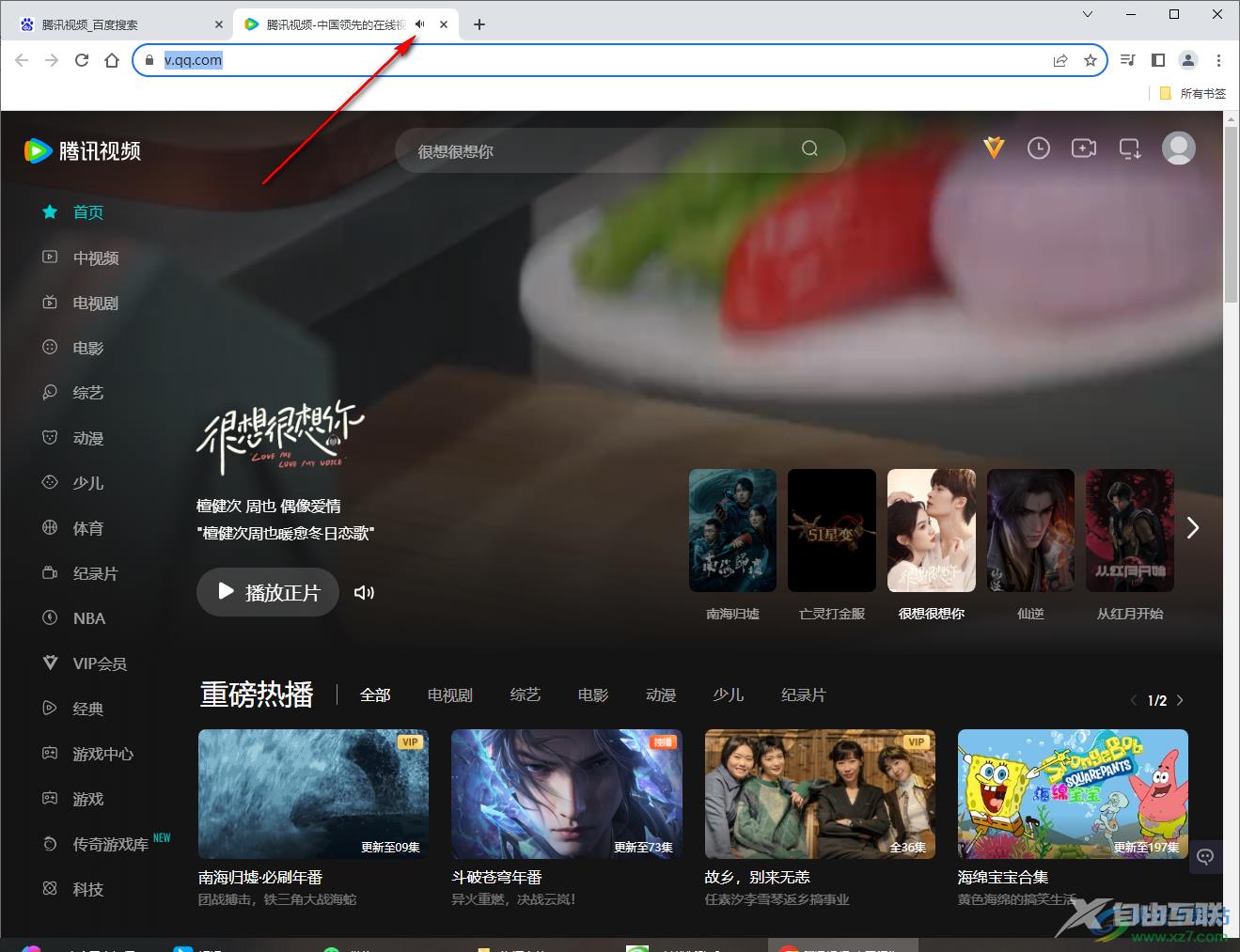
Task: Click the feedback chat bubble icon
Action: pyautogui.click(x=1206, y=856)
